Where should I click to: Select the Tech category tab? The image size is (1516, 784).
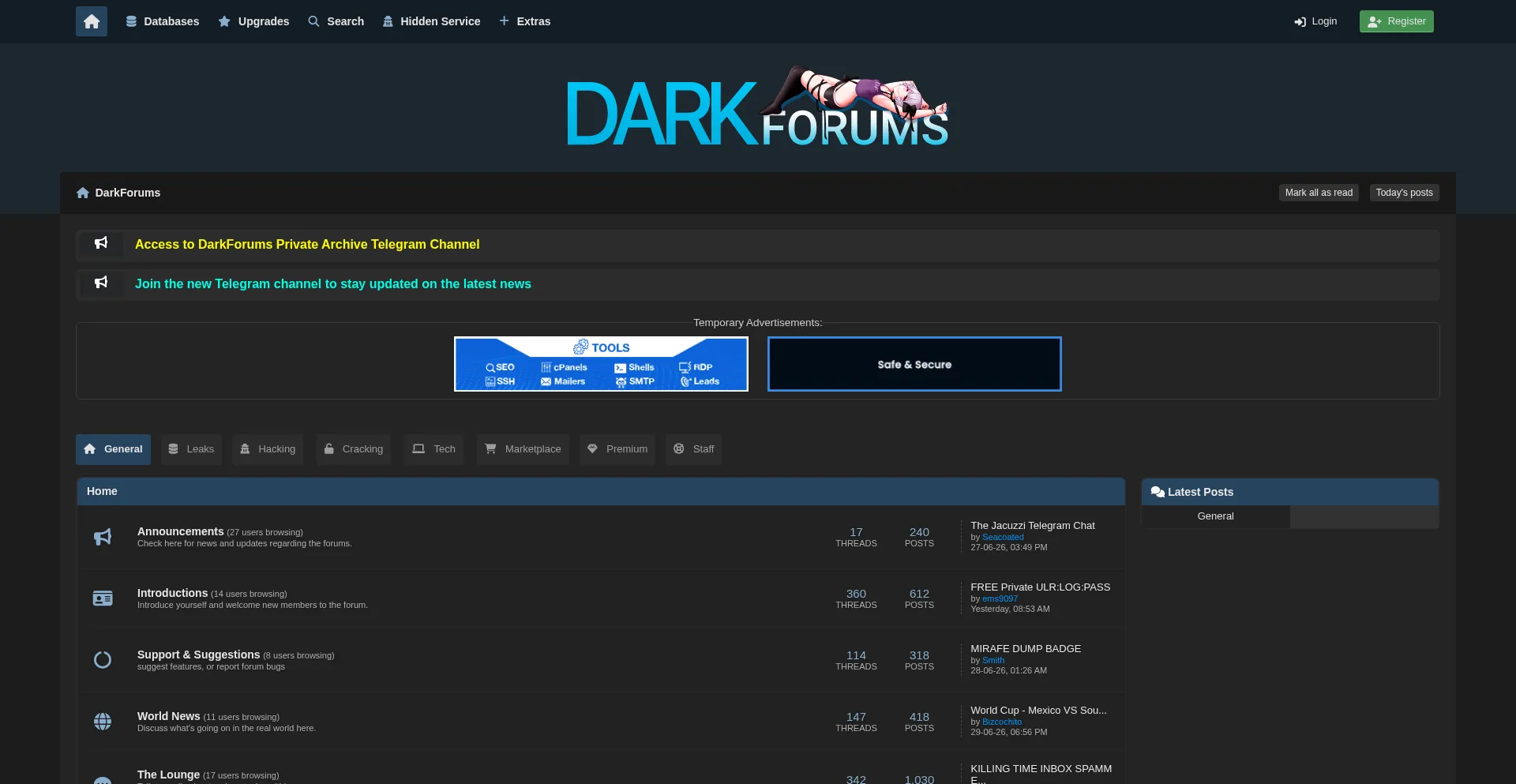[433, 449]
